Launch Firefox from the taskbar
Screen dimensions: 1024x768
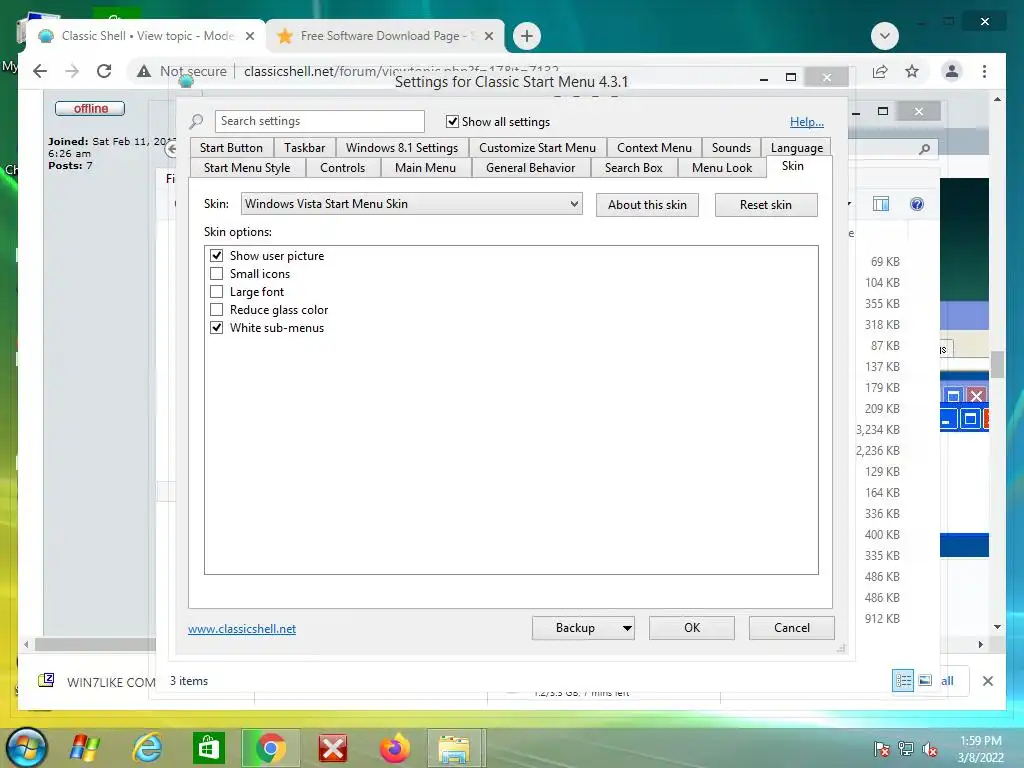[394, 748]
